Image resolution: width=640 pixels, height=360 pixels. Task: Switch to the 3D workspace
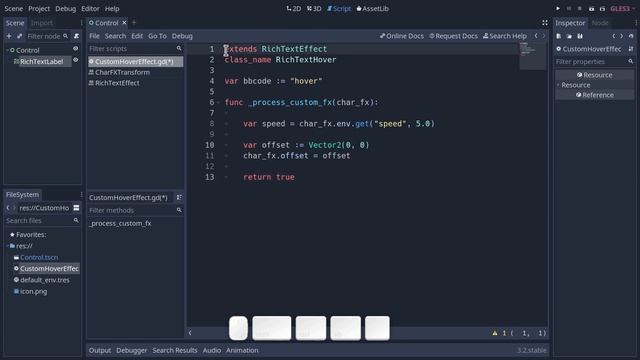tap(314, 9)
